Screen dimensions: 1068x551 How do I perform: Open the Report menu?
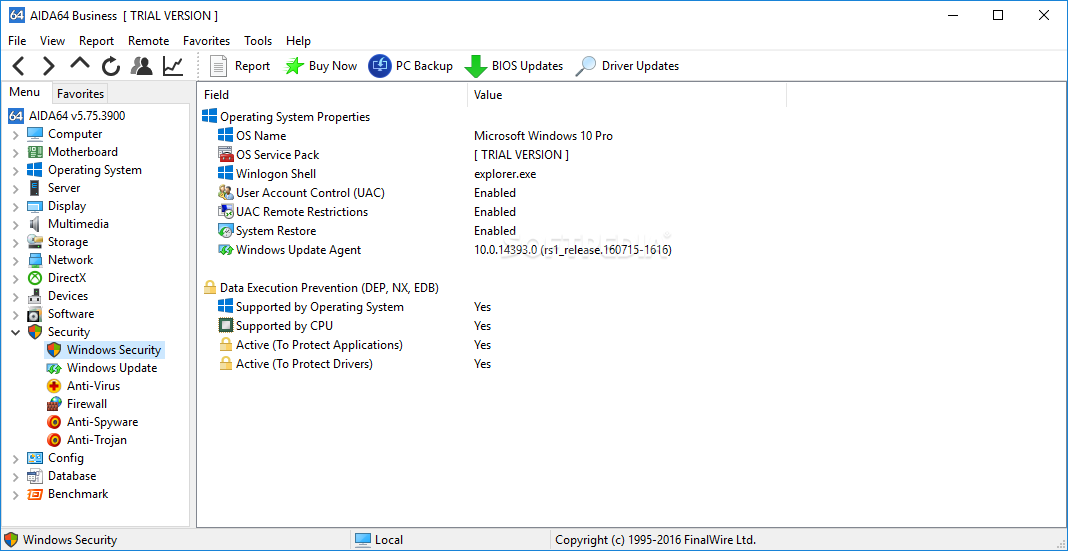pyautogui.click(x=96, y=41)
